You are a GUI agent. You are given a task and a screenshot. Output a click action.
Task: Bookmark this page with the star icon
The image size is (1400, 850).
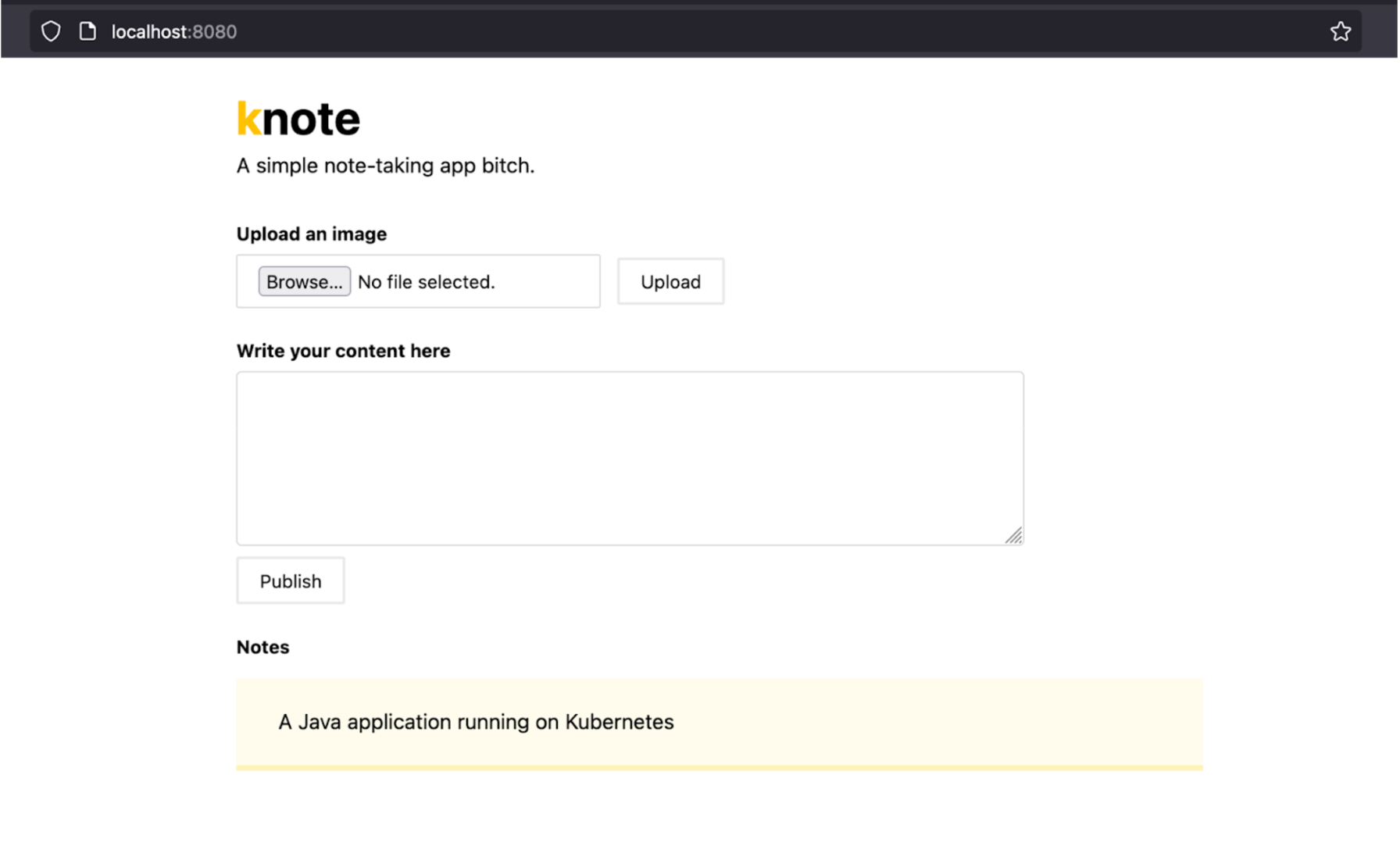tap(1340, 31)
